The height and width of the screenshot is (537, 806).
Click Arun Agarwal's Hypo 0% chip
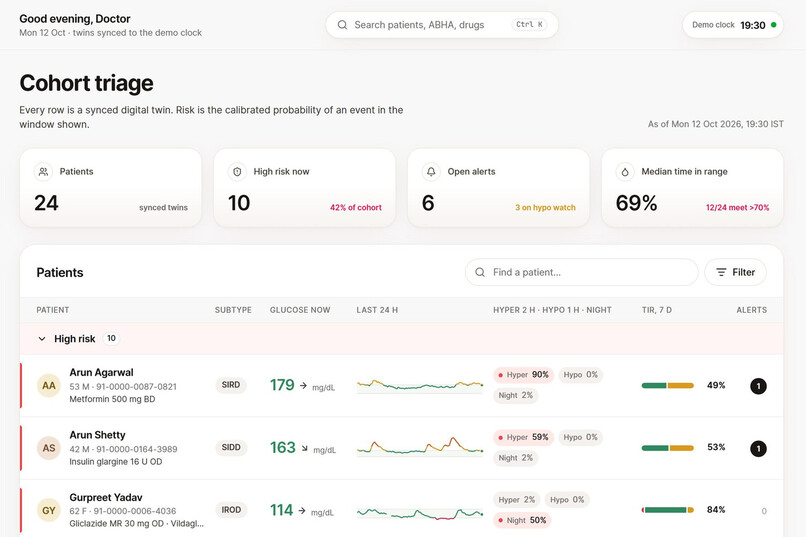(x=580, y=375)
